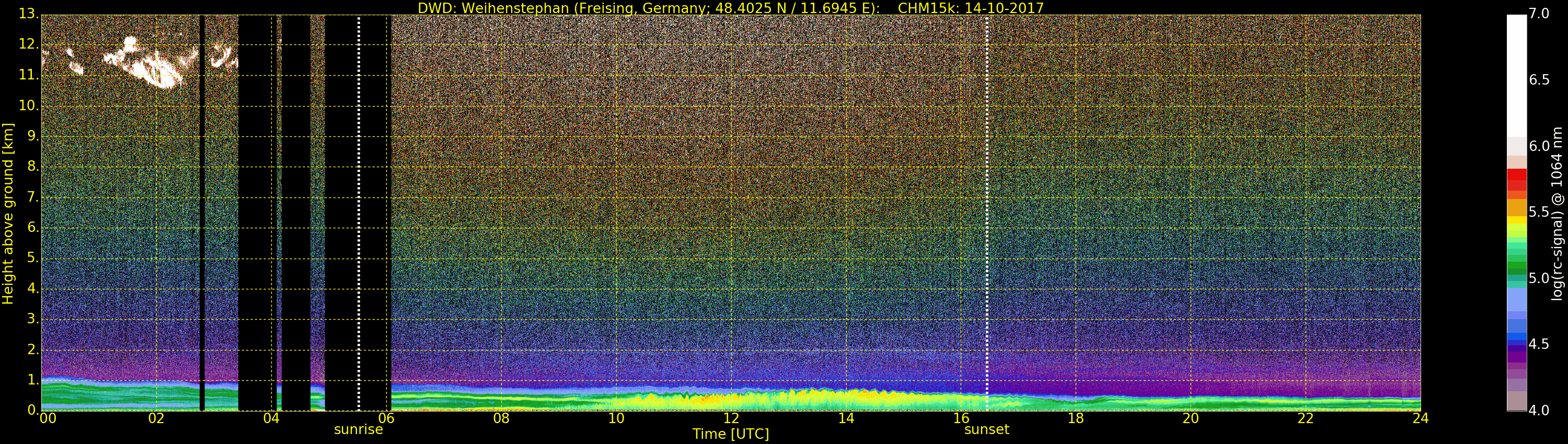
Task: Click the 'Height above ground [km]' axis label
Action: pos(8,213)
